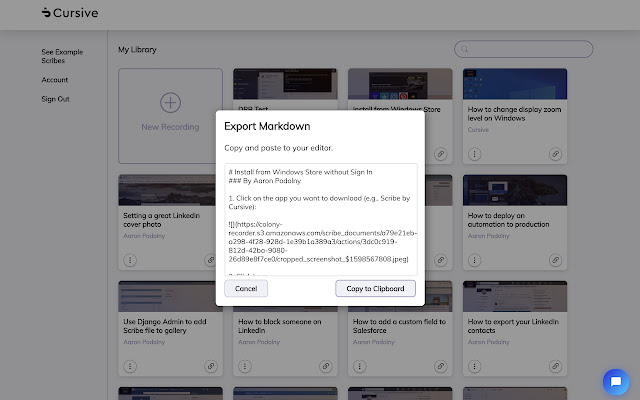Open See Example Scribes link
640x400 pixels.
point(62,56)
